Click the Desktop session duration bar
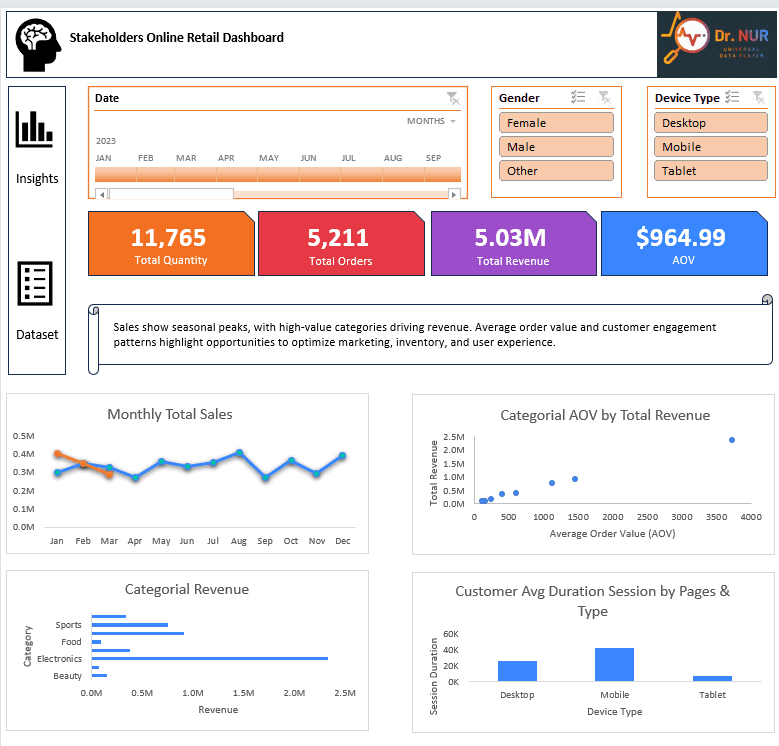Image resolution: width=779 pixels, height=746 pixels. (517, 671)
